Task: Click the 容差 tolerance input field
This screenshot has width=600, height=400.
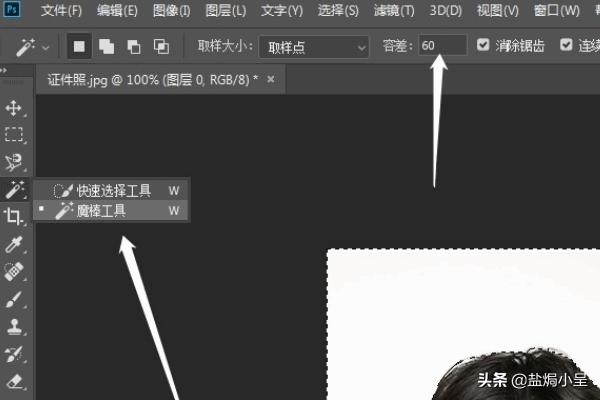Action: (x=441, y=46)
